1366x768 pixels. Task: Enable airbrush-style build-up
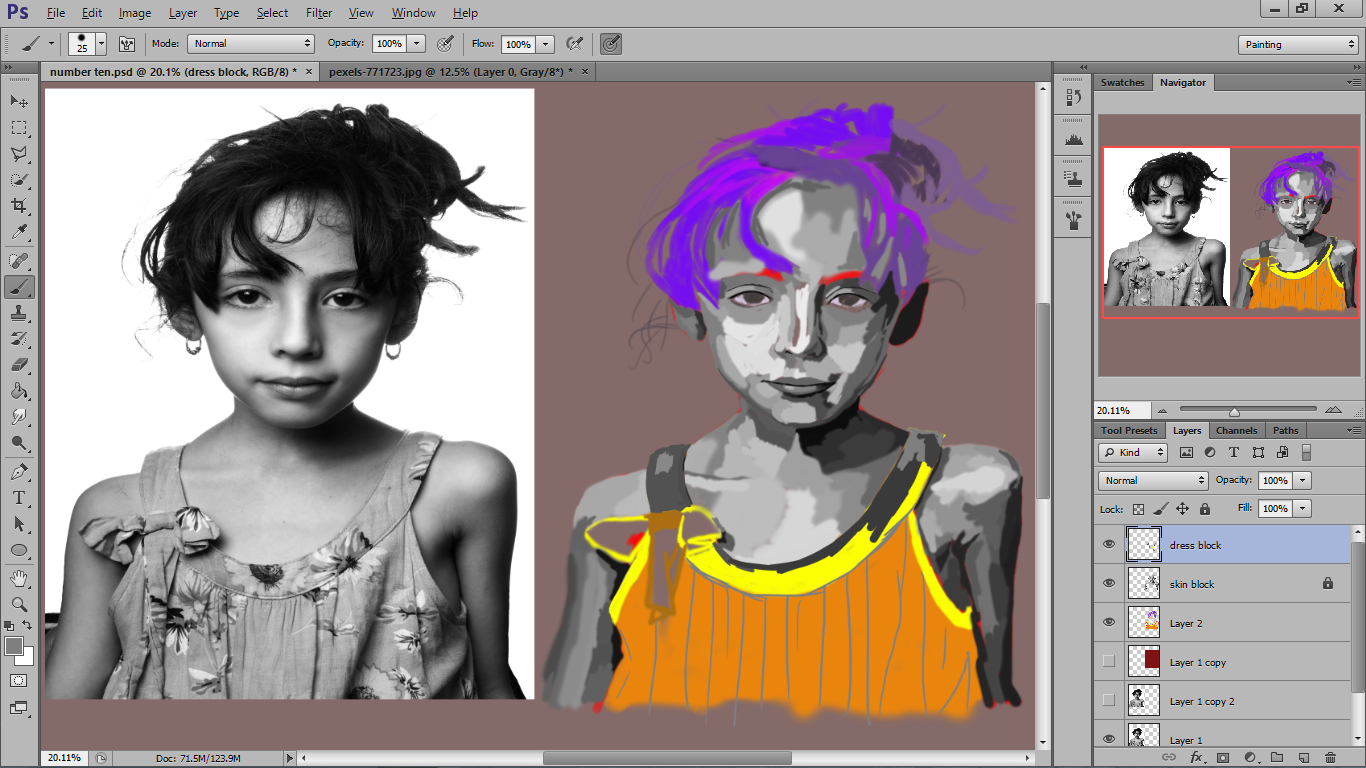point(574,44)
